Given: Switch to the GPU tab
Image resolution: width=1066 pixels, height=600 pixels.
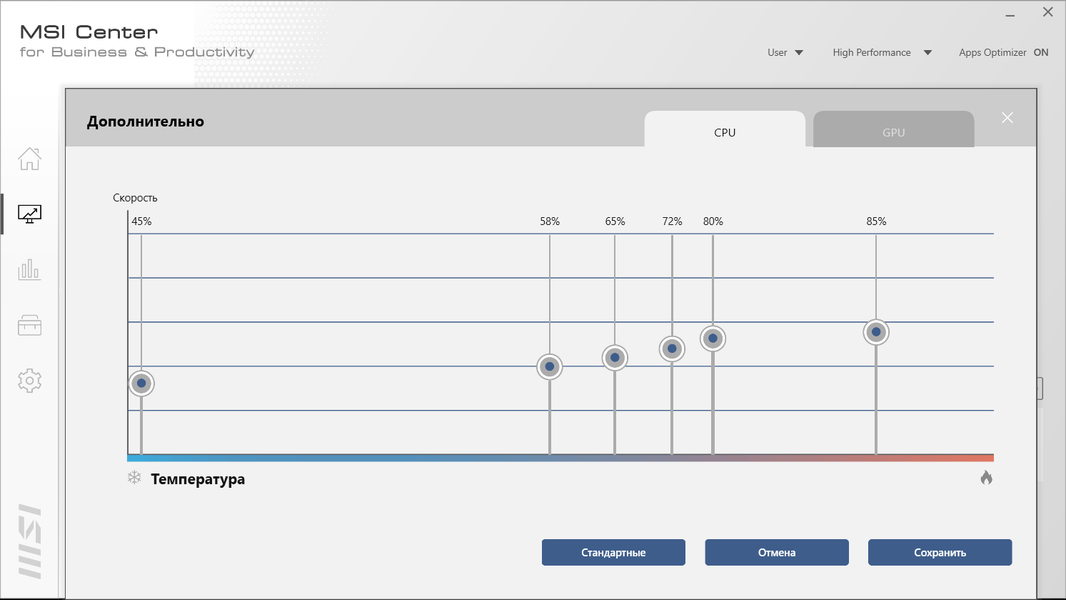Looking at the screenshot, I should point(893,130).
